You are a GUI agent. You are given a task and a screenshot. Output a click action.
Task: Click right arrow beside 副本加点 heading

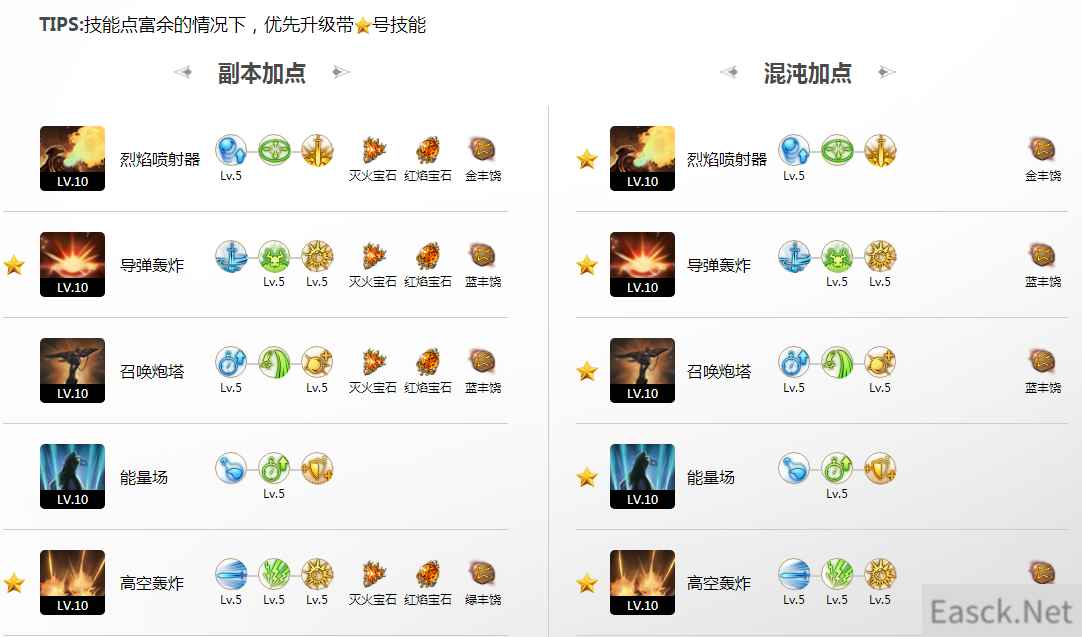[341, 72]
